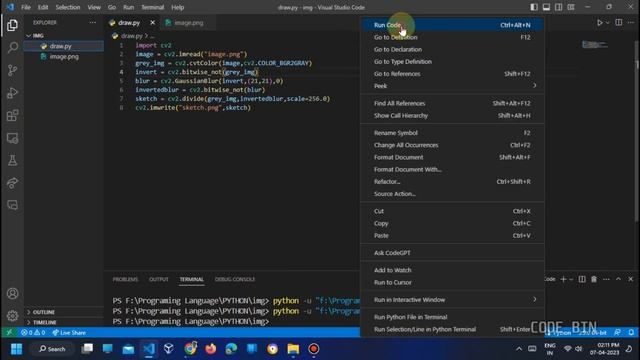Create a new terminal with plus icon

tap(563, 279)
